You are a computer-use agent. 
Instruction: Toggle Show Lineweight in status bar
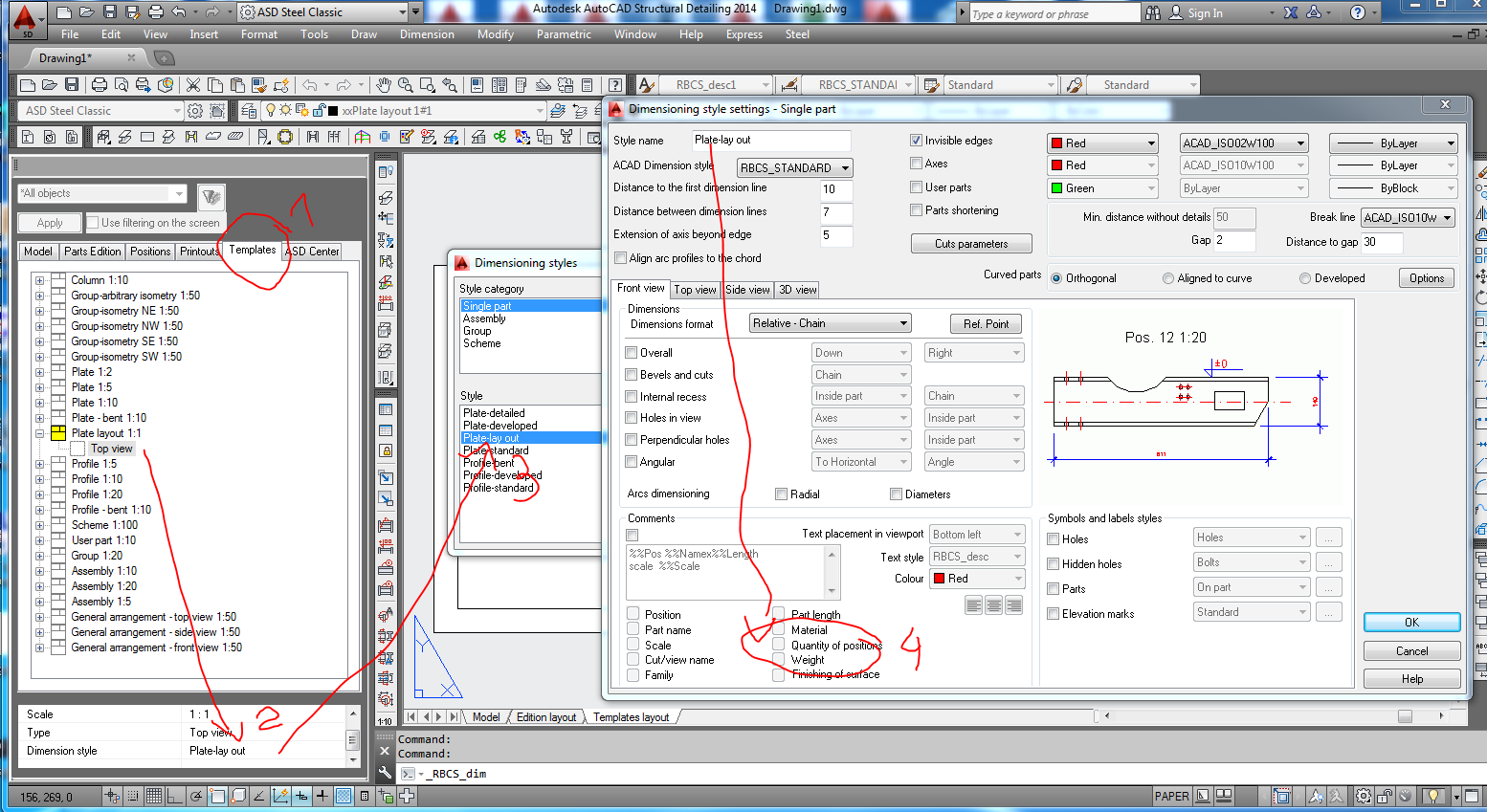click(322, 796)
